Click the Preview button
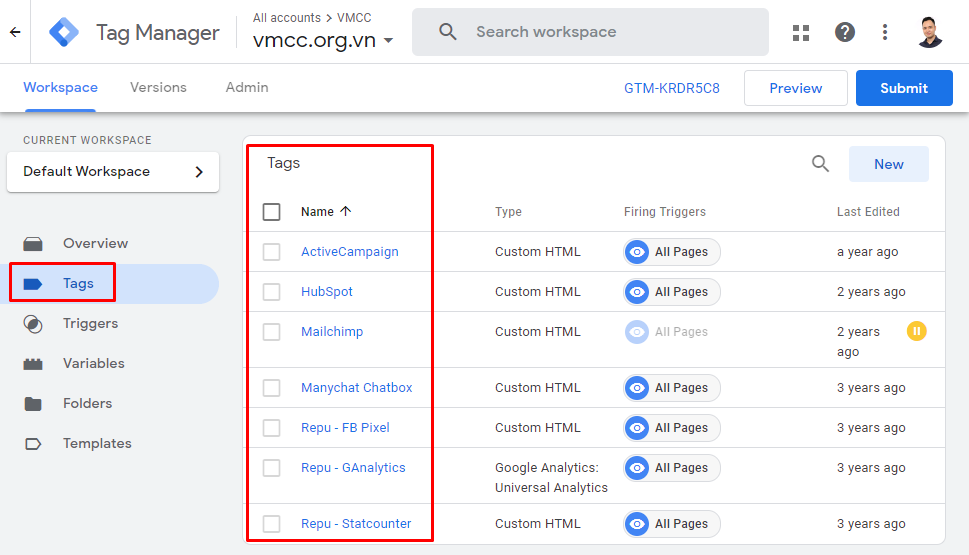 click(x=795, y=88)
